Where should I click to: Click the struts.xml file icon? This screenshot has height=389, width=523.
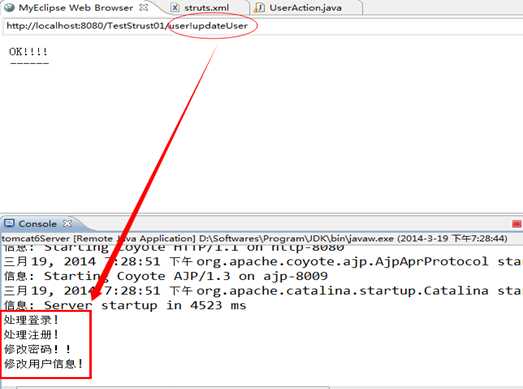175,8
